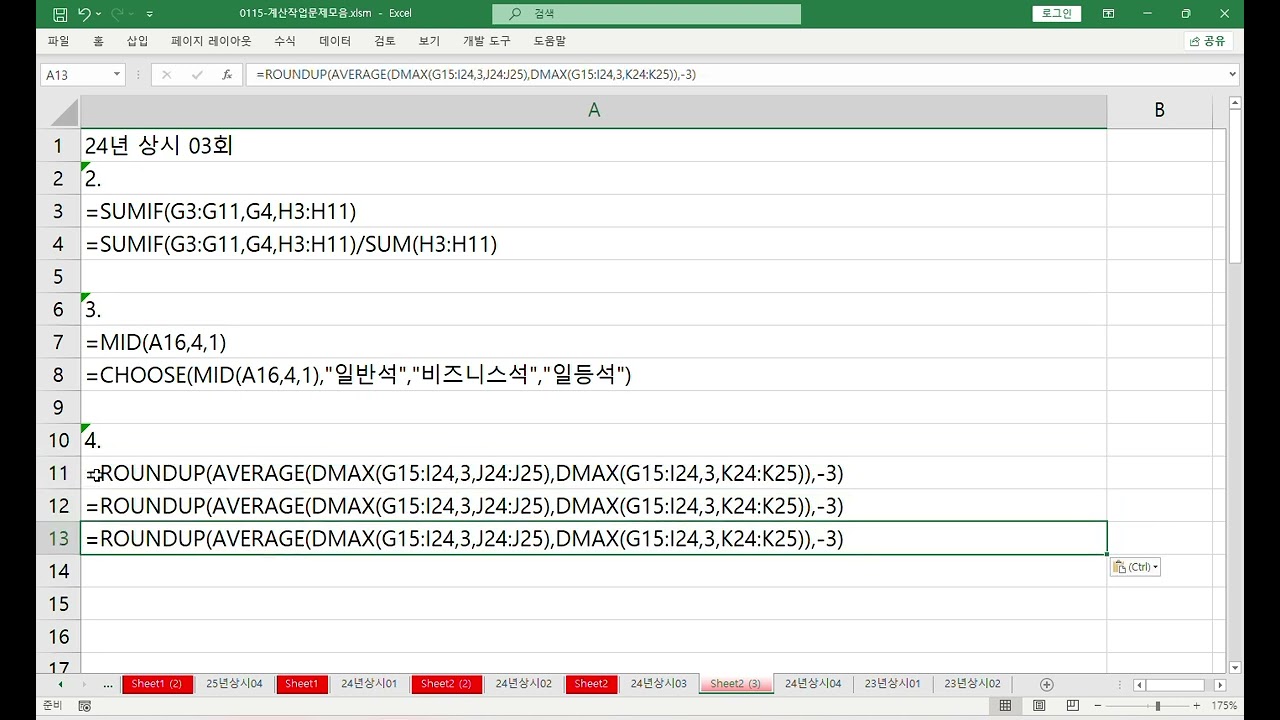1280x720 pixels.
Task: Expand the Name Box dropdown arrow
Action: pyautogui.click(x=117, y=75)
